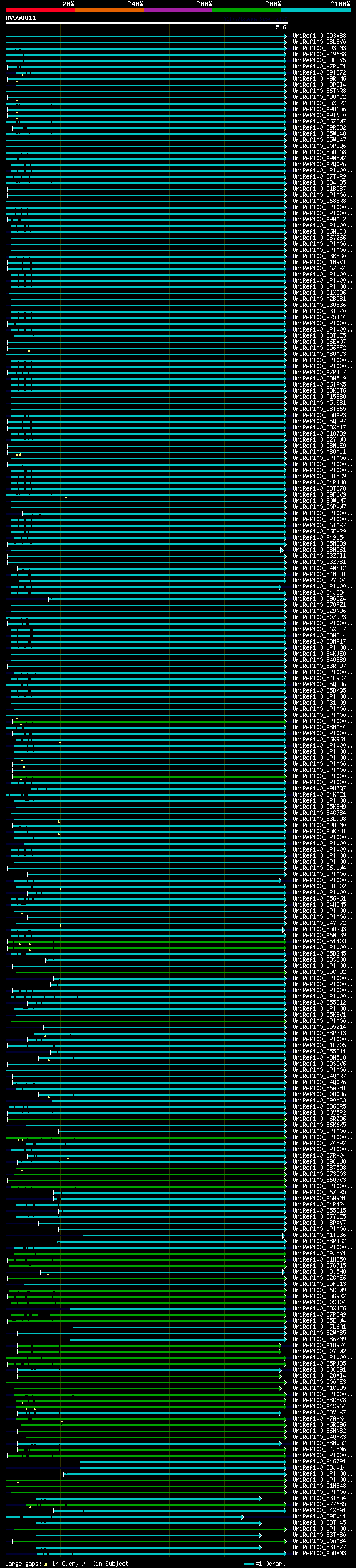
Task: Open hit UniRef100_Q93VB8
Action: [x=319, y=36]
